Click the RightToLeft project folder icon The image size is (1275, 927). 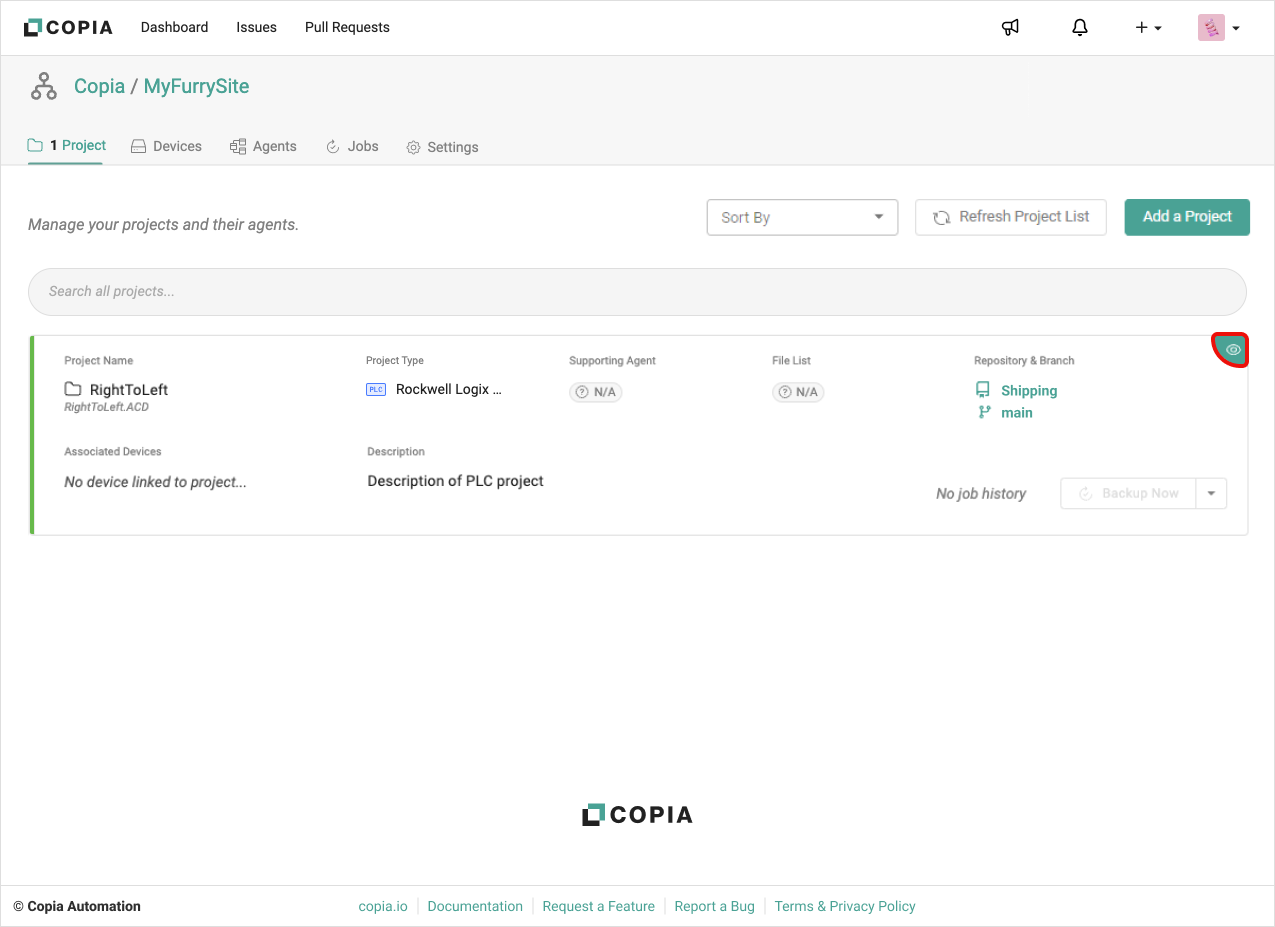[x=73, y=389]
